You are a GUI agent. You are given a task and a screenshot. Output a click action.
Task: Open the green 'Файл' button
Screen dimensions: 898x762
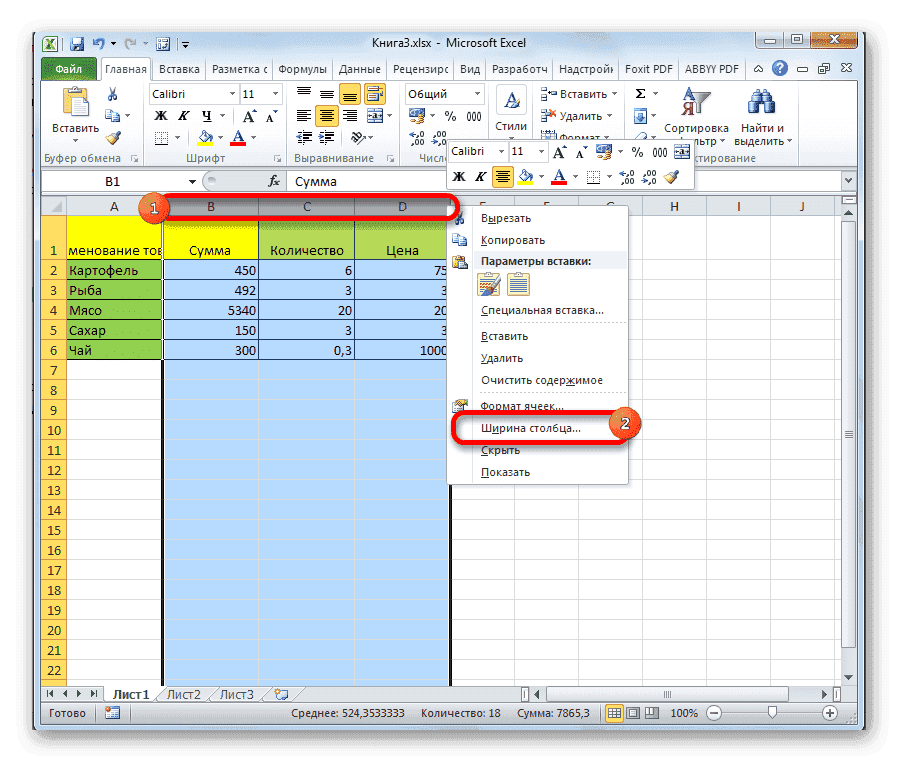point(69,70)
